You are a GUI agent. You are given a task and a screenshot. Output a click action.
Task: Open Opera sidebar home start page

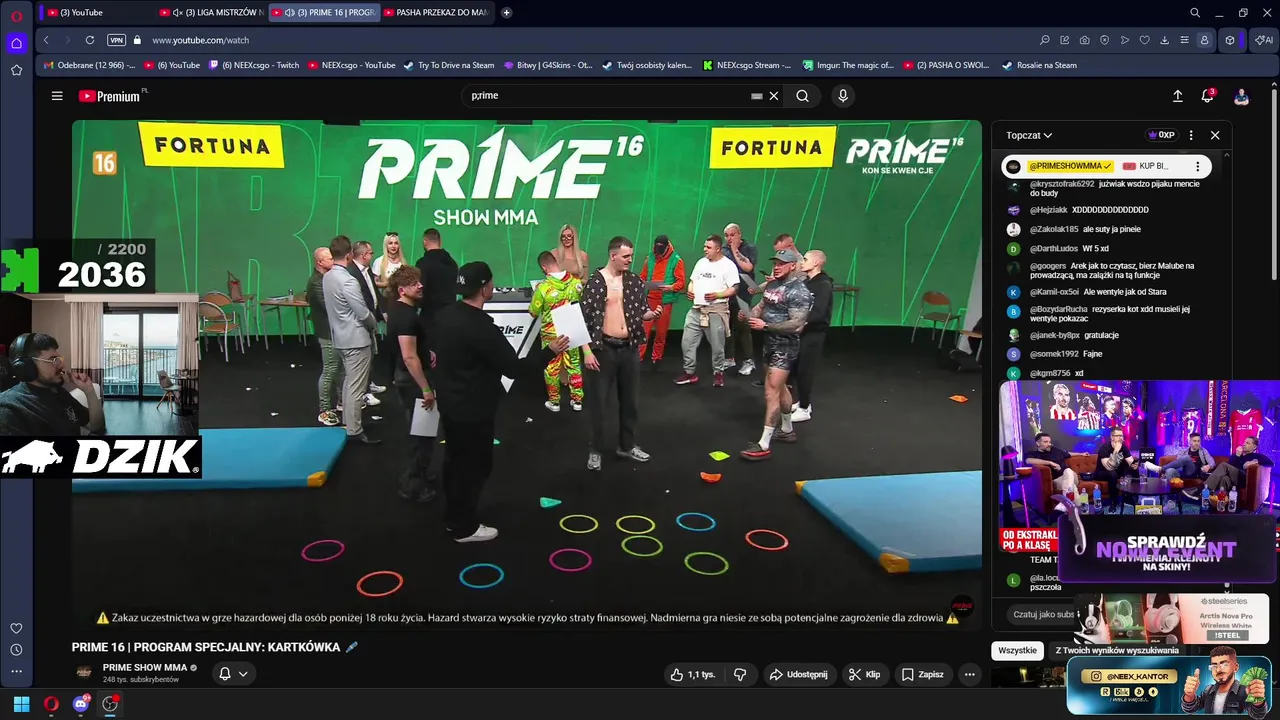pyautogui.click(x=16, y=43)
